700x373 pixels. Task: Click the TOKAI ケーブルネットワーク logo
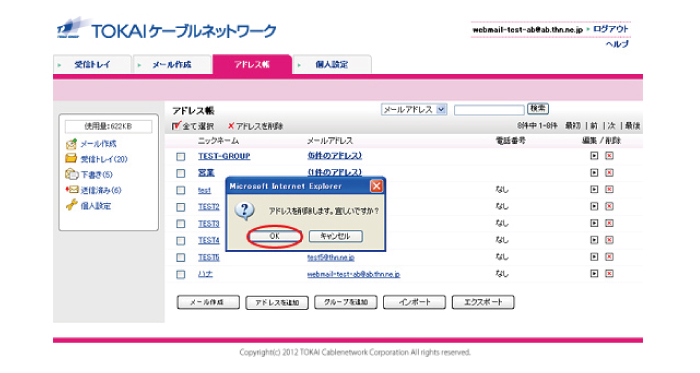tap(167, 29)
